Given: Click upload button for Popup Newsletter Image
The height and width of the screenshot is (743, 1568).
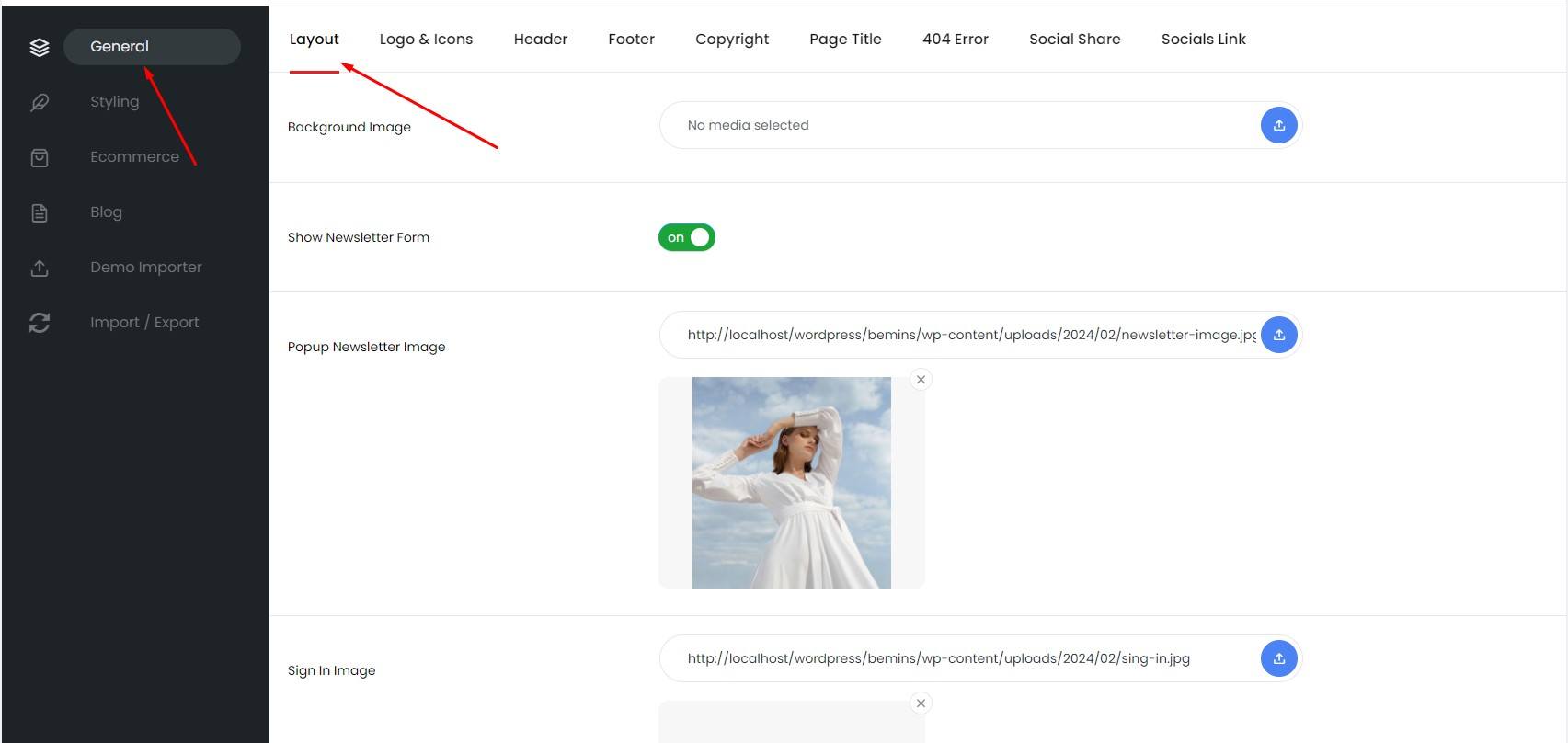Looking at the screenshot, I should coord(1278,335).
